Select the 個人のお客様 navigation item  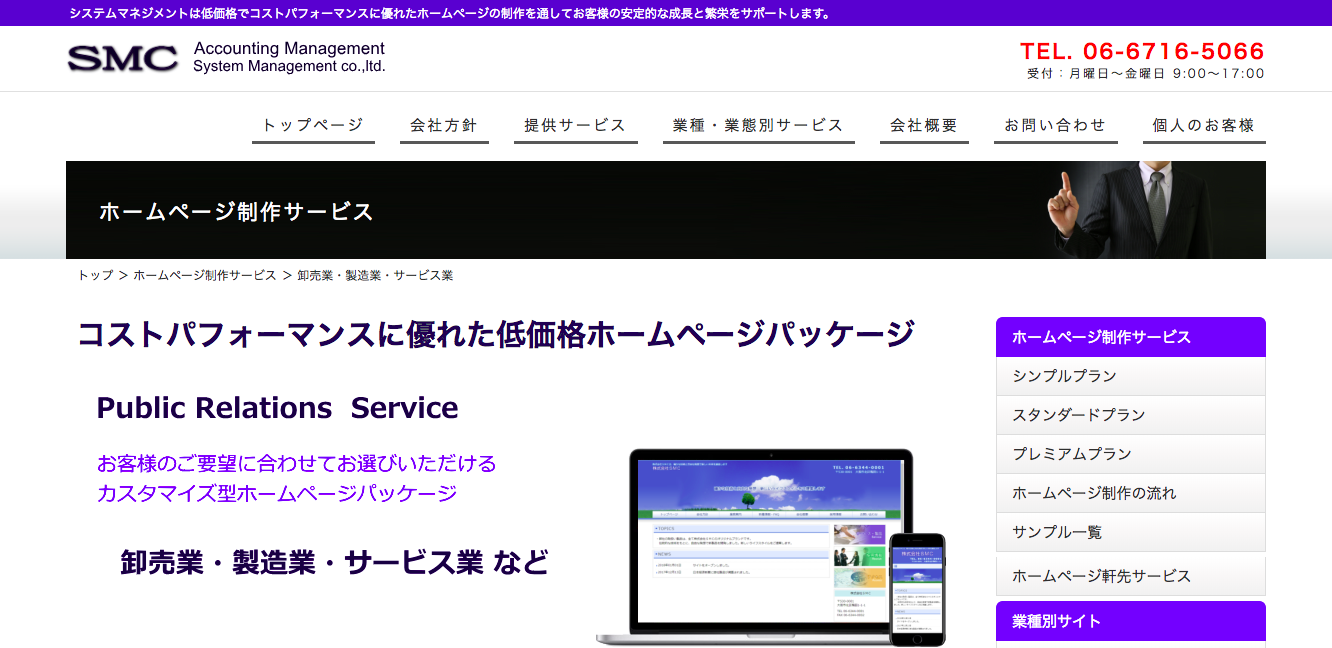1203,124
